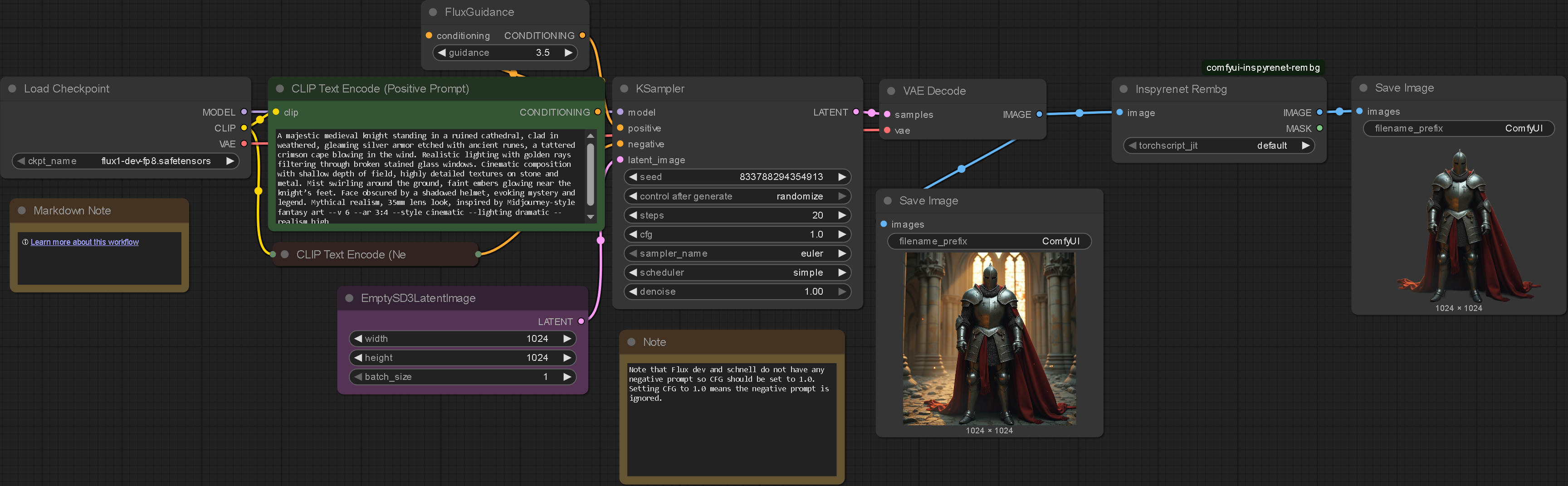This screenshot has width=1568, height=486.
Task: Click the LATENT output socket on KSampler
Action: (x=856, y=112)
